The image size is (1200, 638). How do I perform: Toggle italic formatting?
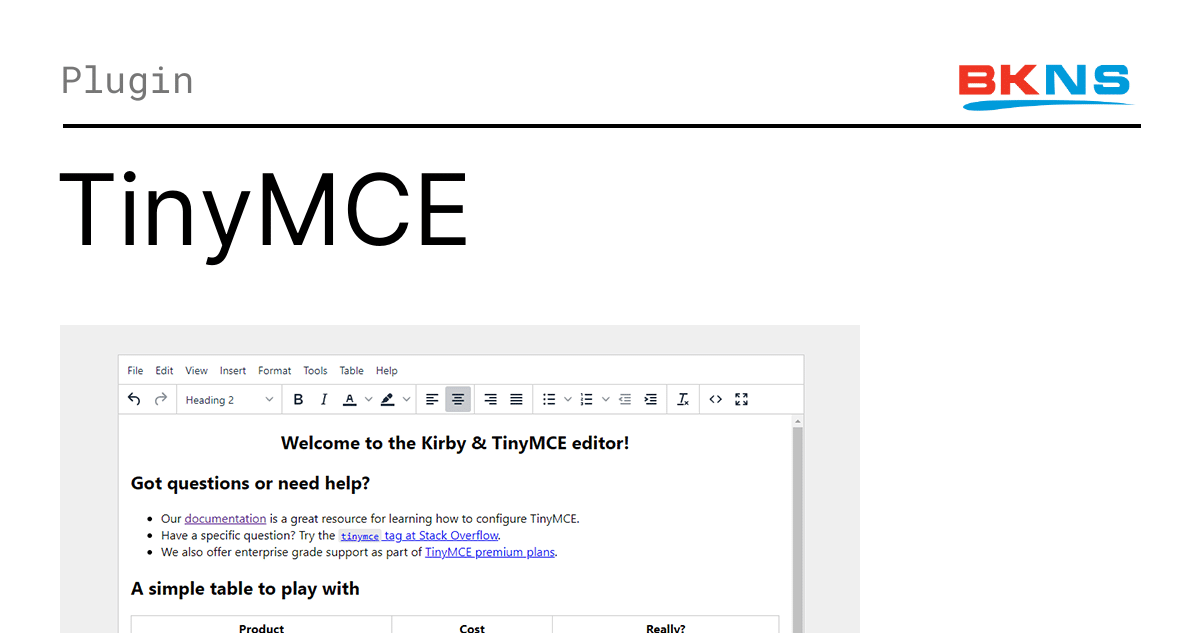pos(323,399)
